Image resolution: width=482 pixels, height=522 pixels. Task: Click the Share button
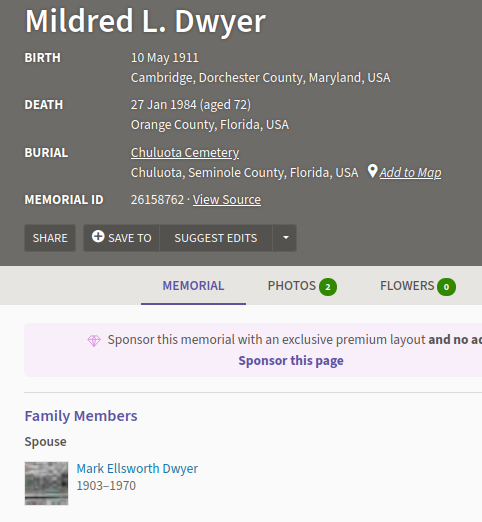click(50, 238)
